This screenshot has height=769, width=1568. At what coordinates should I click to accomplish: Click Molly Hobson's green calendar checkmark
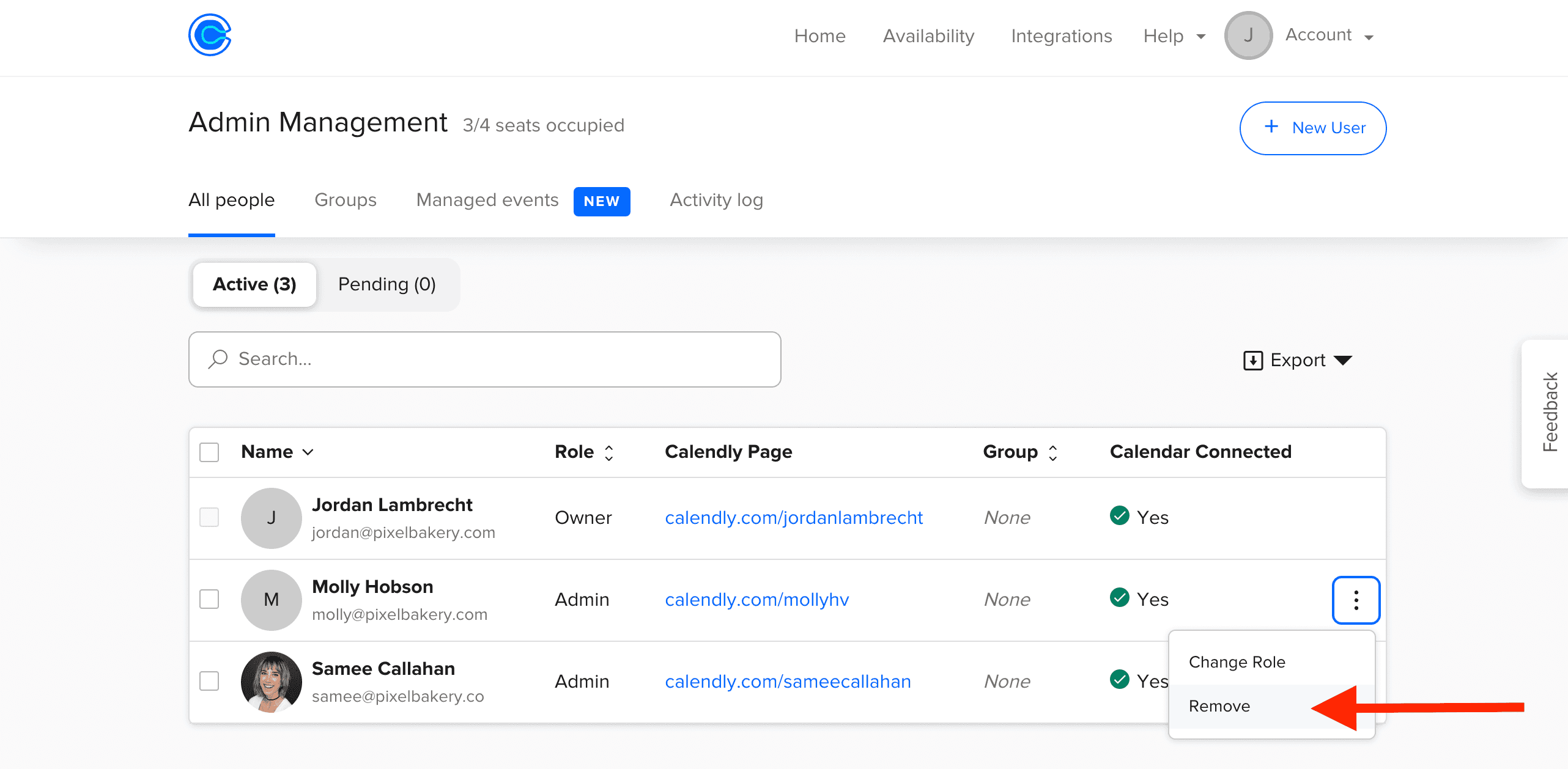click(1119, 597)
